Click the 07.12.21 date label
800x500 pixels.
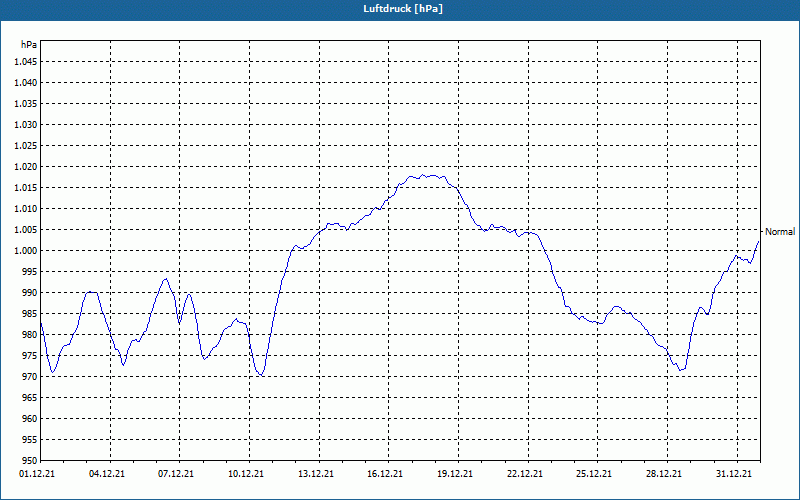pos(176,474)
